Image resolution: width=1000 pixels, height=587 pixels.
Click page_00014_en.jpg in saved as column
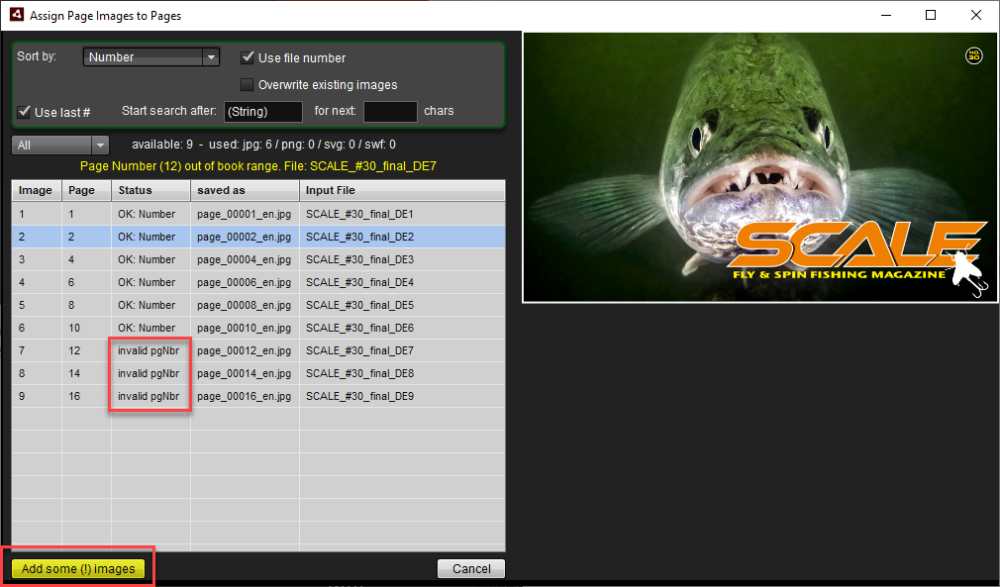coord(245,373)
